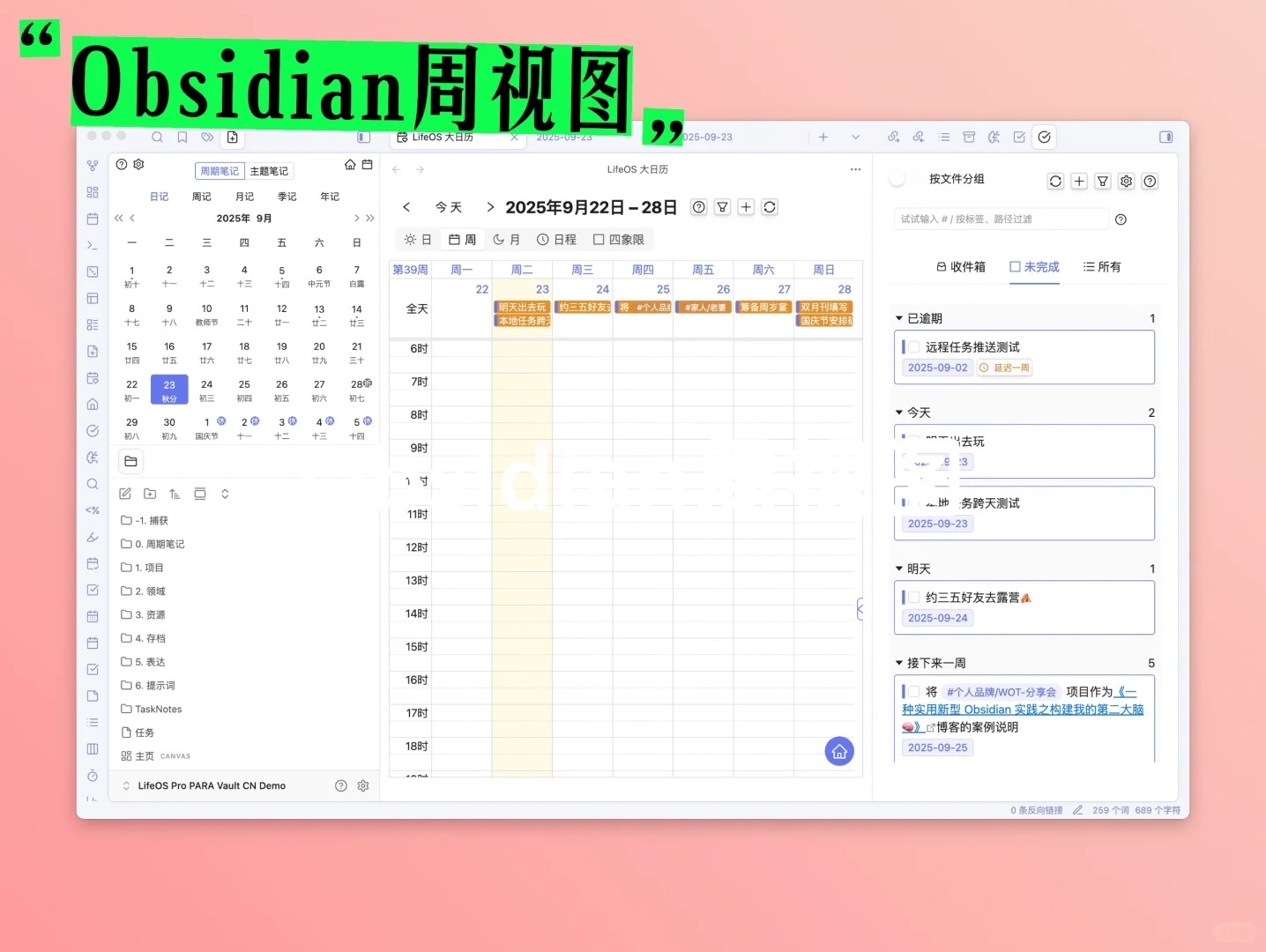Collapse the 接下来一周 task group
The width and height of the screenshot is (1266, 952).
(x=899, y=663)
